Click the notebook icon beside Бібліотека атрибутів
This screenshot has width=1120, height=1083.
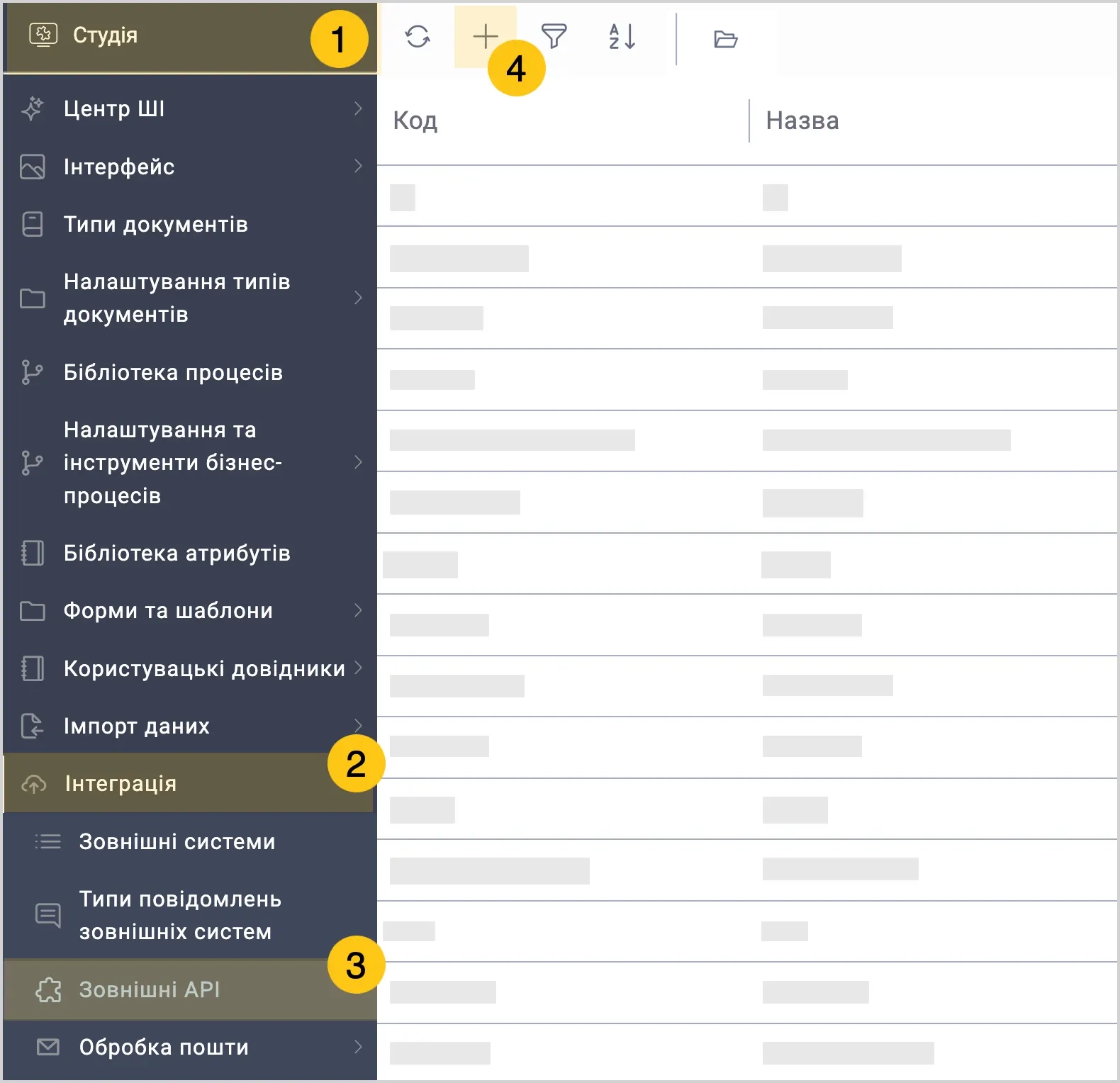pyautogui.click(x=33, y=553)
